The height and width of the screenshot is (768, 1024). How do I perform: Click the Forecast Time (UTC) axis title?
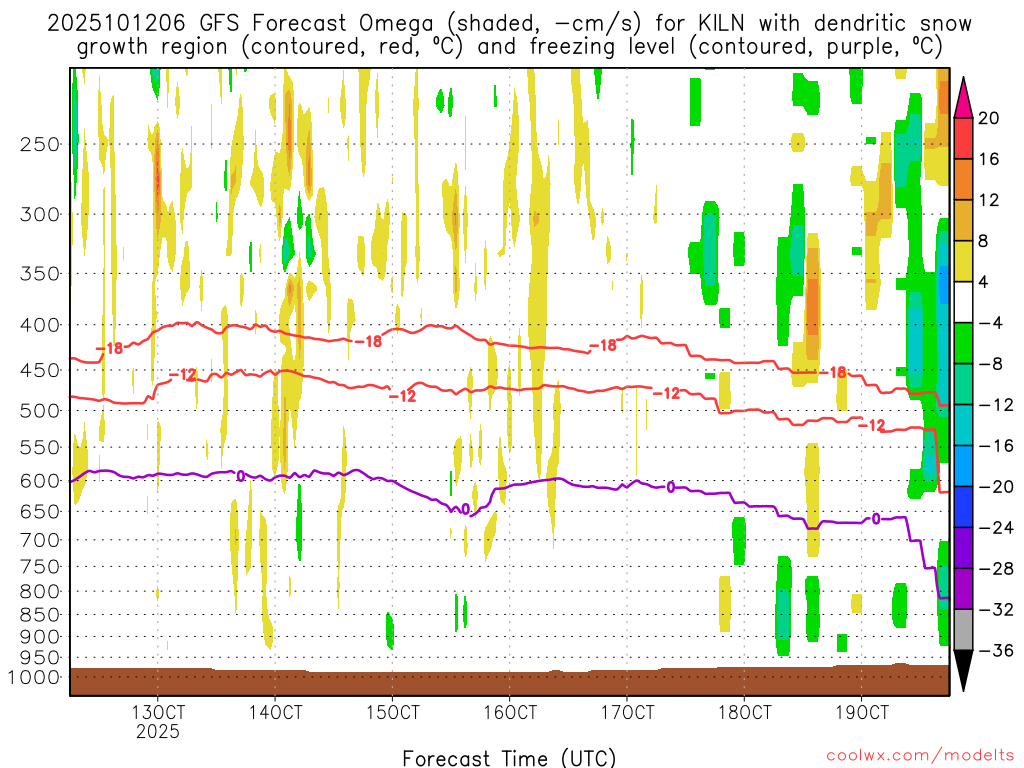click(x=509, y=758)
